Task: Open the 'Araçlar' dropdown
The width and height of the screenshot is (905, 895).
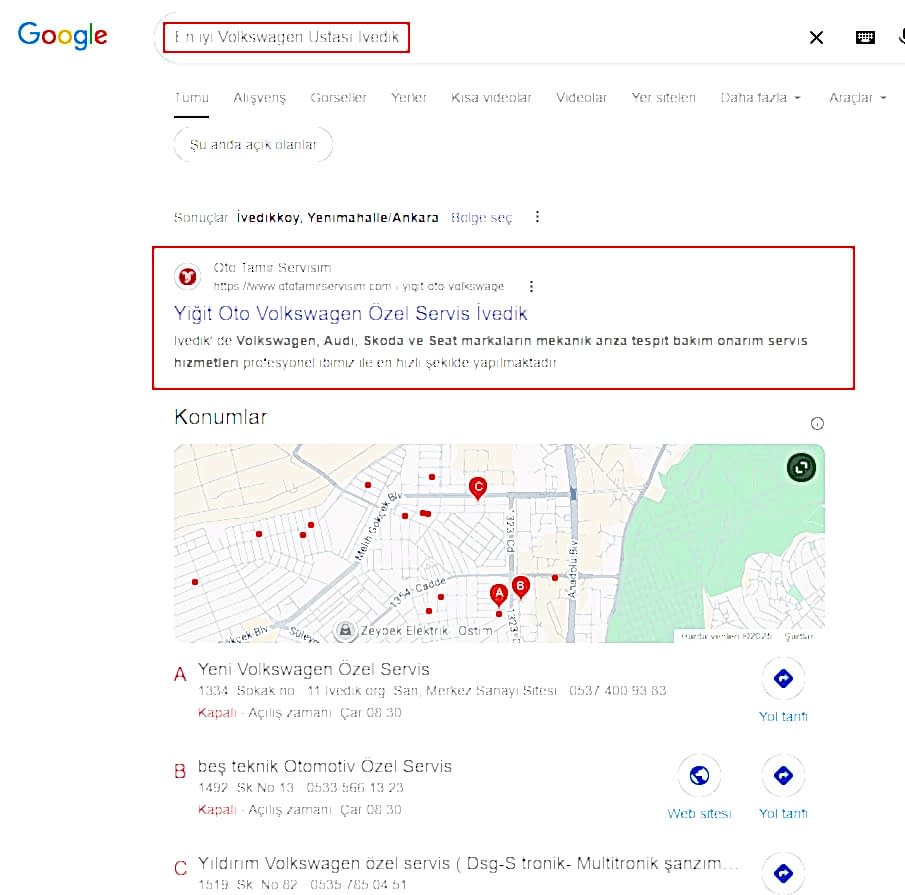Action: click(x=857, y=98)
